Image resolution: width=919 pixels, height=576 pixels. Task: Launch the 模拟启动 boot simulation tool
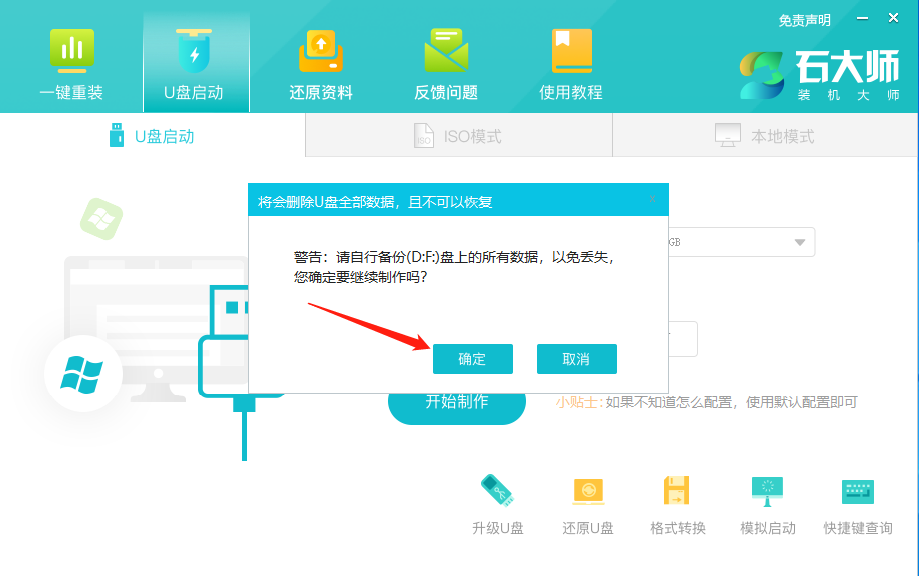point(766,500)
